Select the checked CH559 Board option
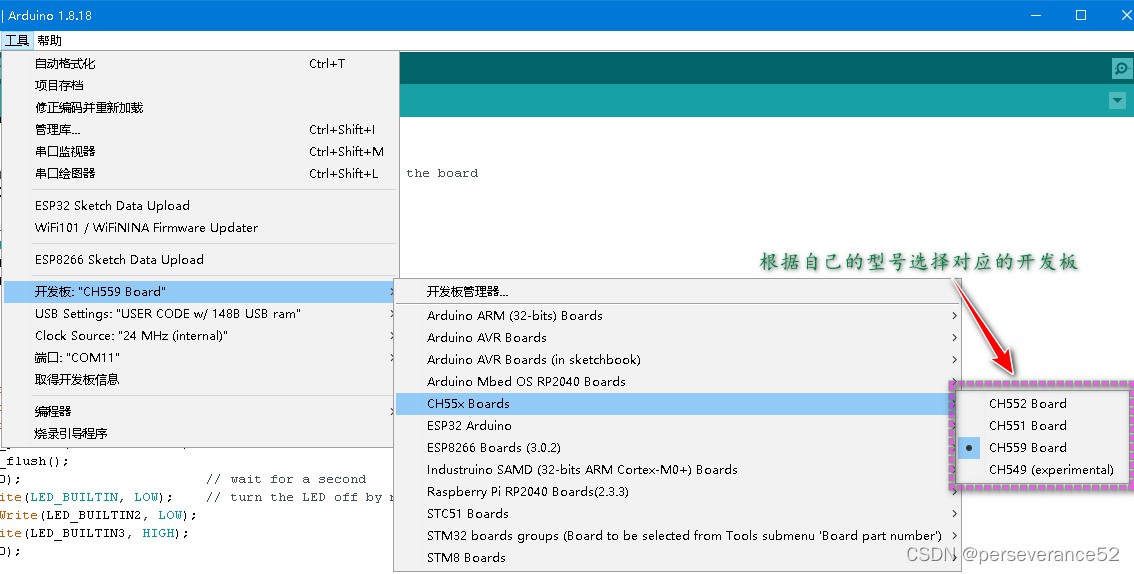 [x=1042, y=447]
